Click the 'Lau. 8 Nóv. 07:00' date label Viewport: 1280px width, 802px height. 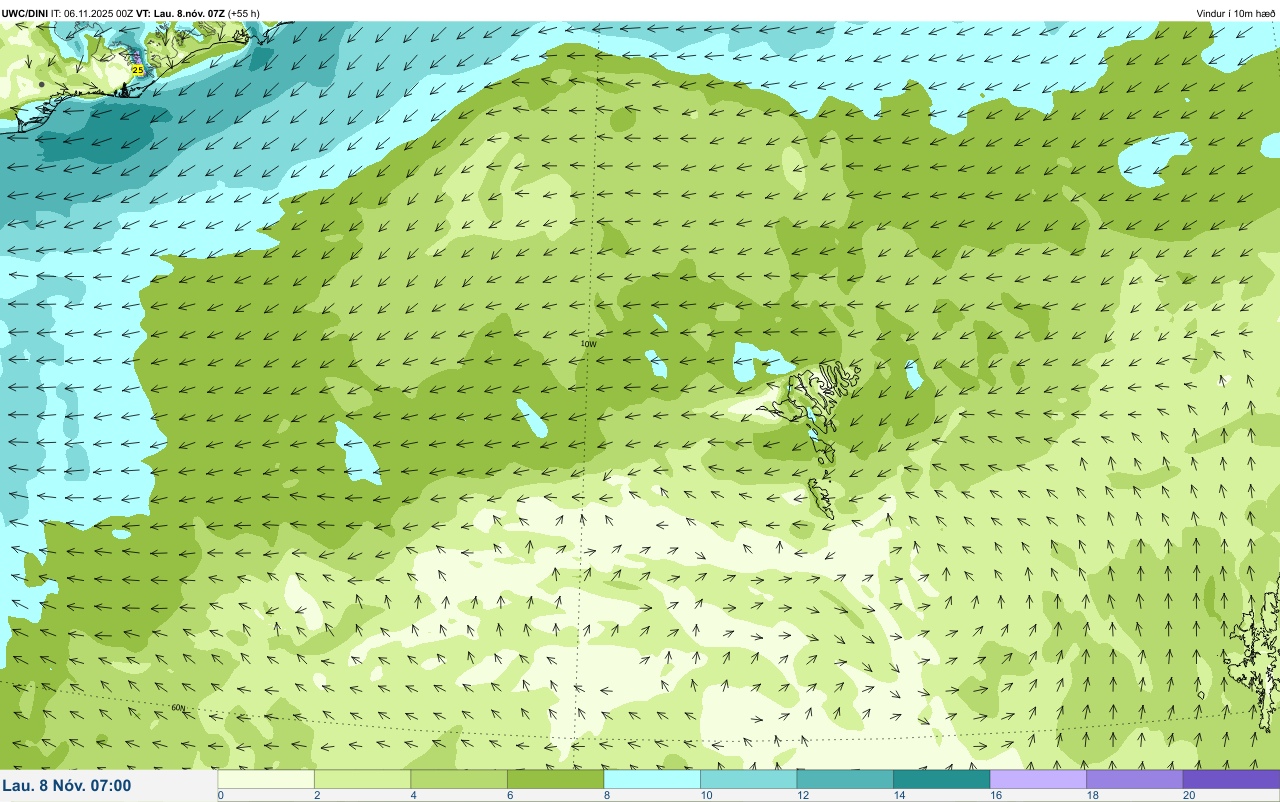tap(67, 785)
